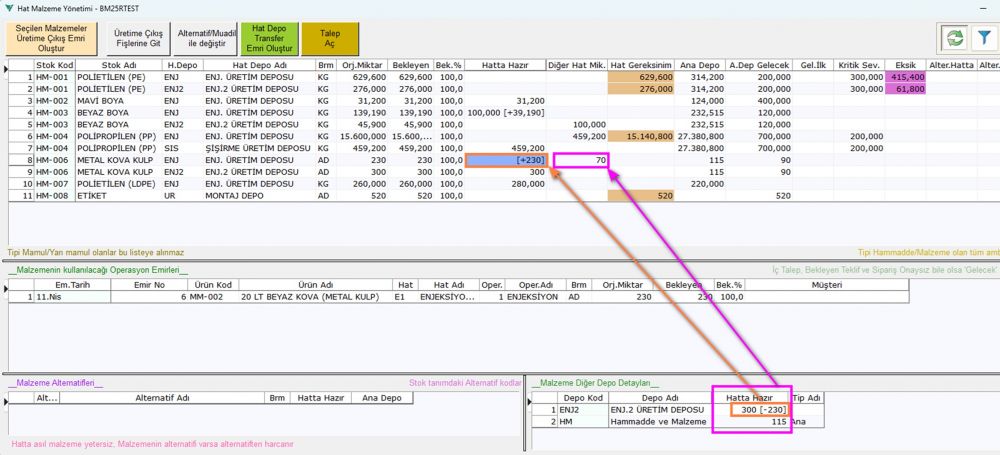Image resolution: width=1000 pixels, height=455 pixels.
Task: Click the Gel.İlk column header
Action: click(812, 65)
